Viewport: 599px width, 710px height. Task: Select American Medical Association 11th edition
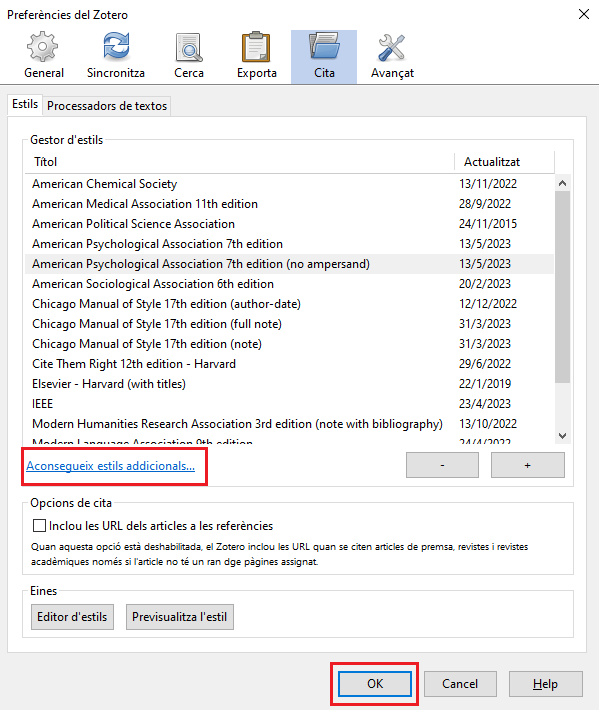tap(289, 204)
